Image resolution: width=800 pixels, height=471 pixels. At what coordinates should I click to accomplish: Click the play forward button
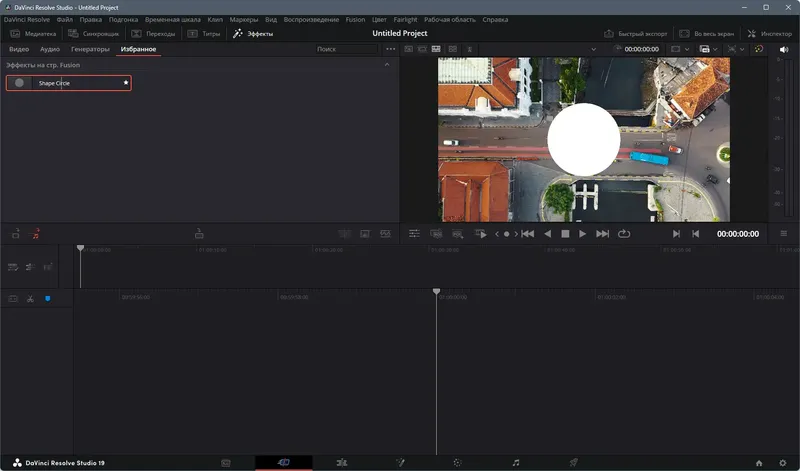(582, 234)
